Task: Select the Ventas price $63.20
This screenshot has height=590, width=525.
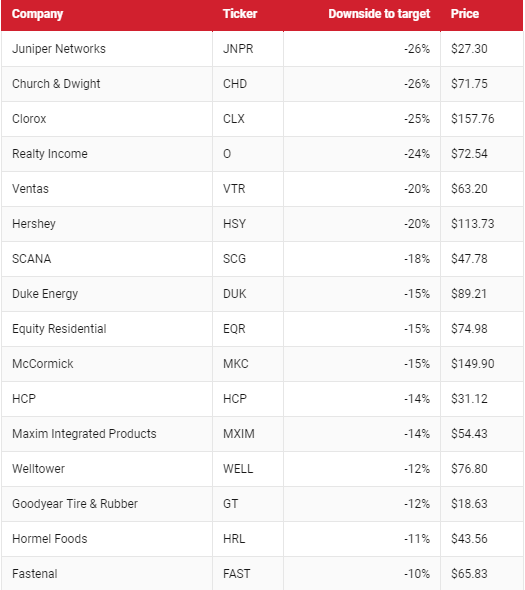Action: (469, 189)
